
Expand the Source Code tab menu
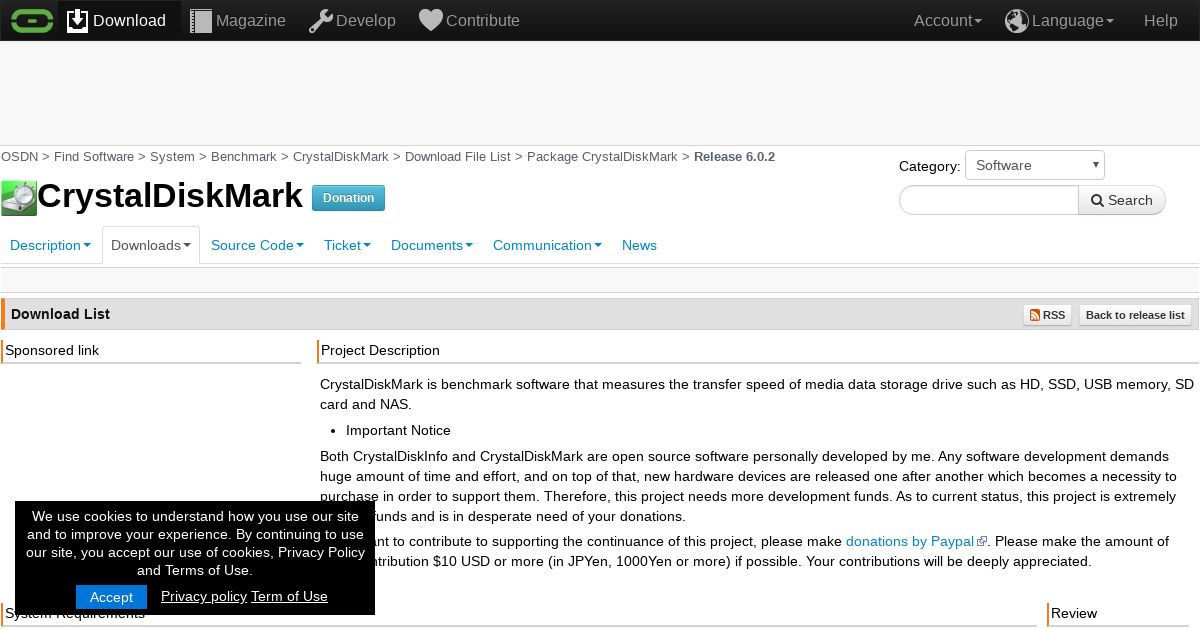(257, 245)
